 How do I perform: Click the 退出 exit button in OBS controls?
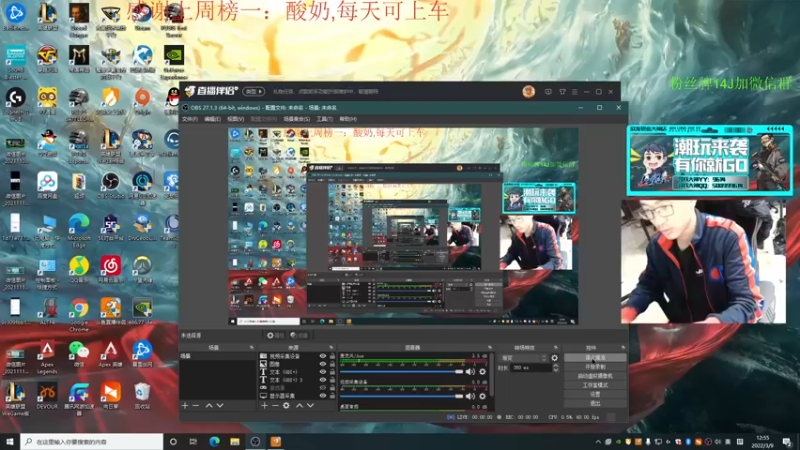coord(595,404)
